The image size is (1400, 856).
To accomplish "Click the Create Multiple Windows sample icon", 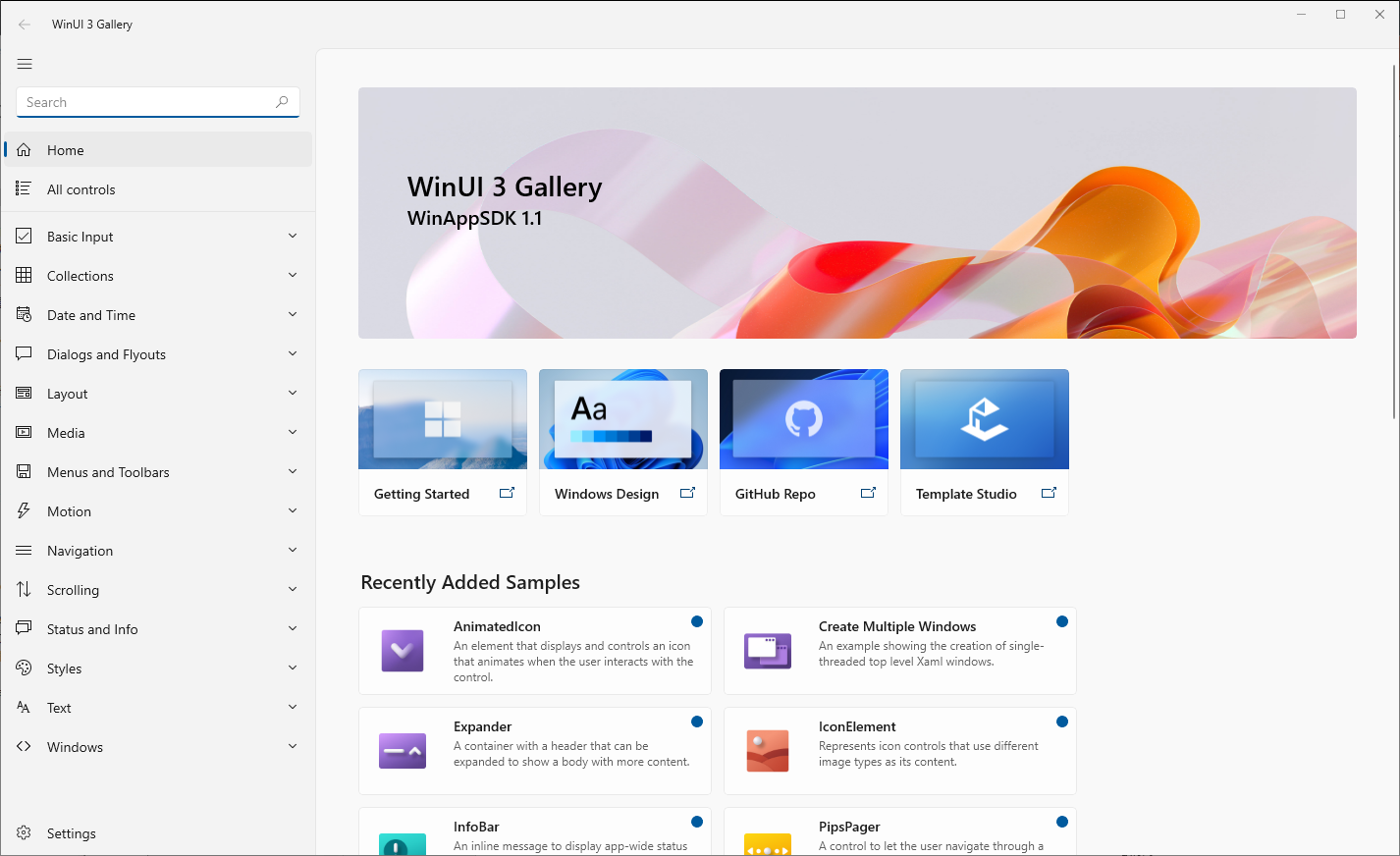I will (x=768, y=651).
